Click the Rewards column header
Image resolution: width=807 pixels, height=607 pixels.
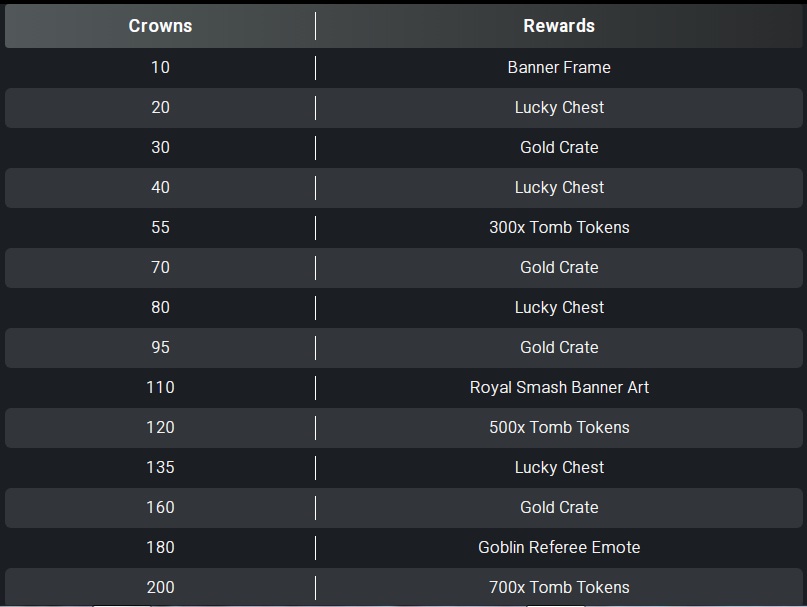click(559, 26)
